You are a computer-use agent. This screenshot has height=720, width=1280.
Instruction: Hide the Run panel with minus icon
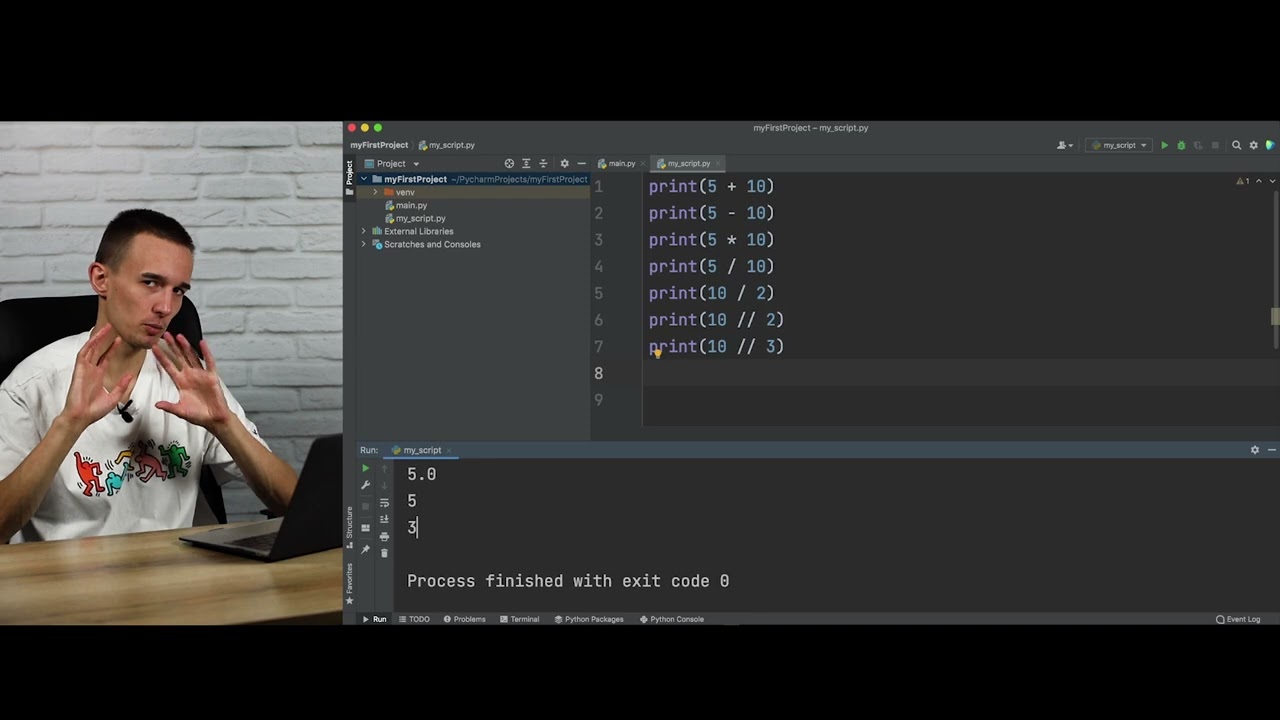click(1271, 450)
